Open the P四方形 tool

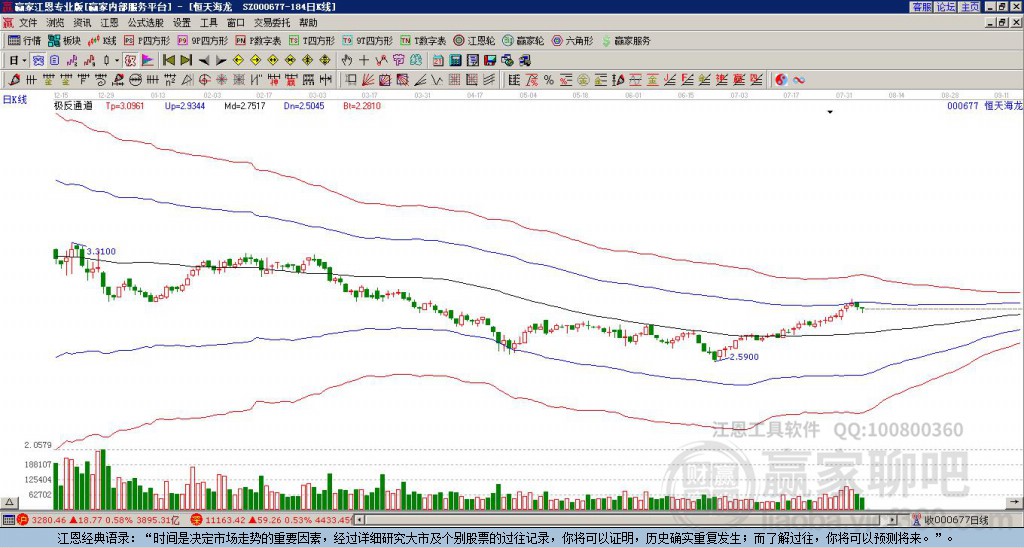point(147,40)
